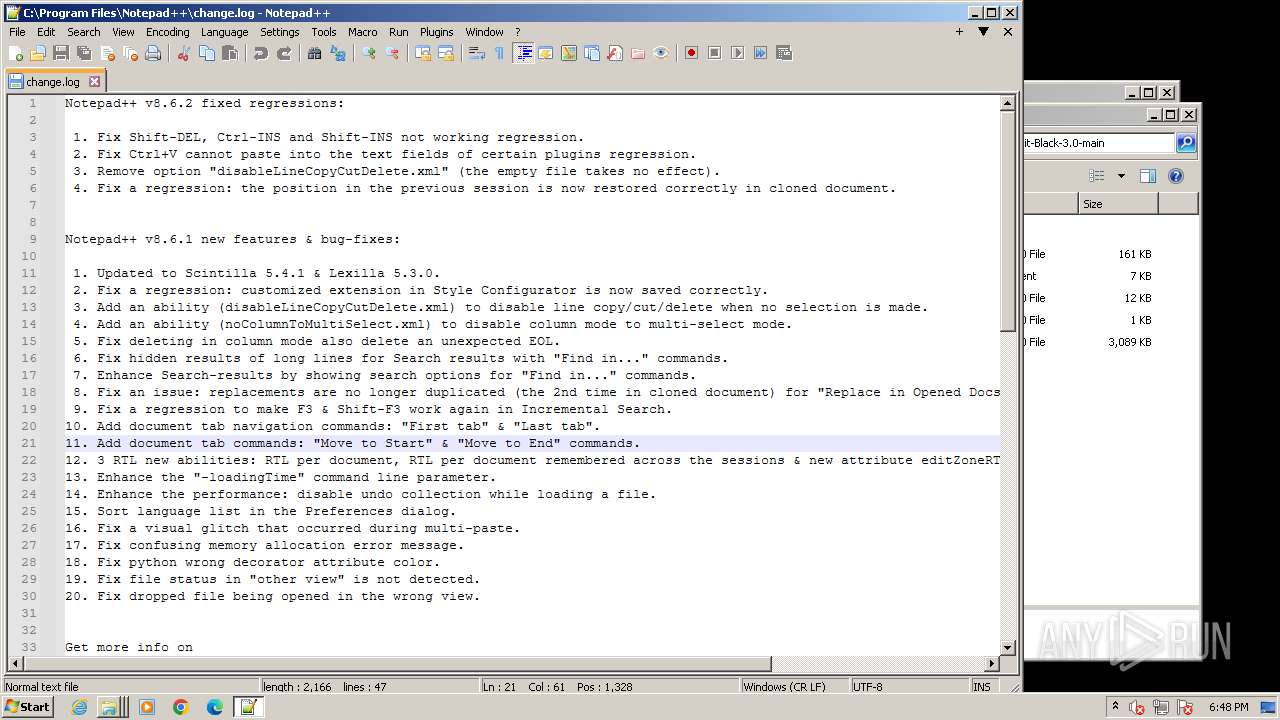This screenshot has width=1280, height=720.
Task: Click the Start button on taskbar
Action: pyautogui.click(x=27, y=707)
